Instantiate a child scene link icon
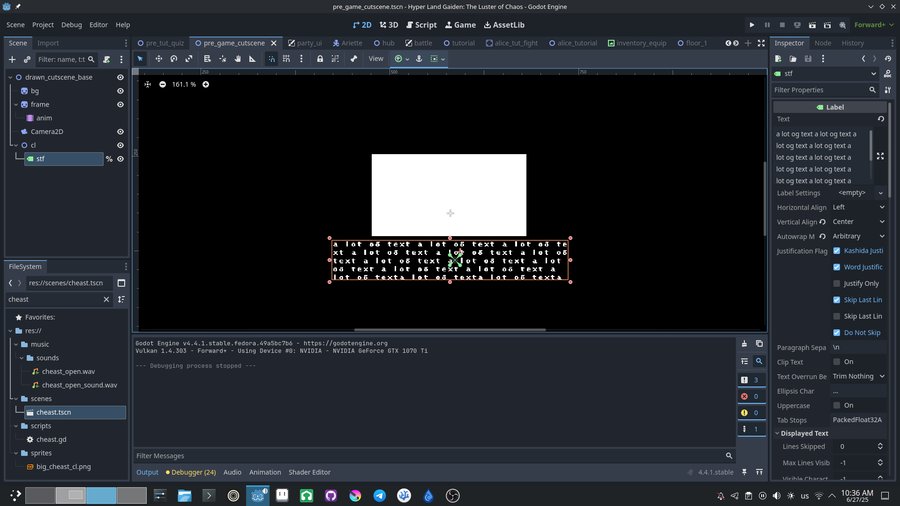Viewport: 900px width, 506px height. [27, 59]
